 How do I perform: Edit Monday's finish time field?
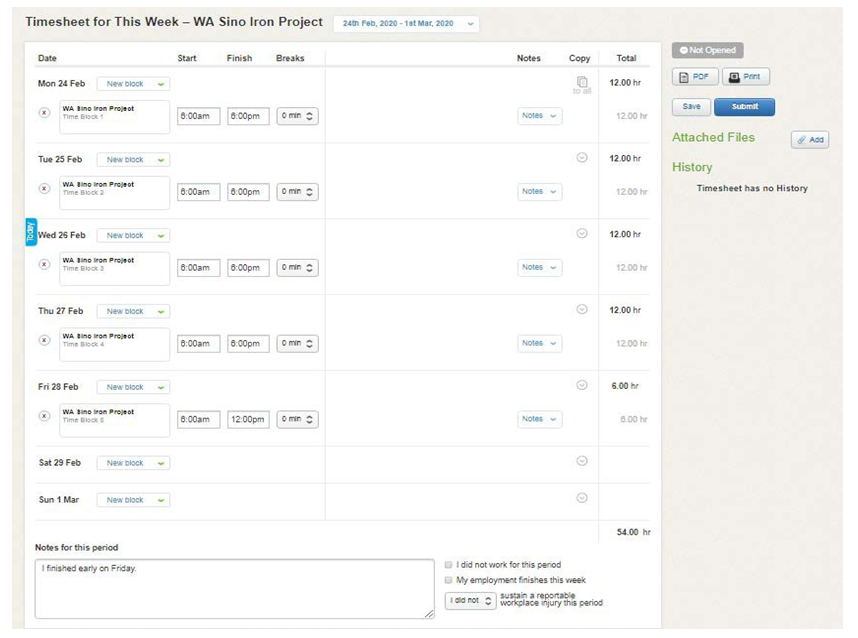coord(248,116)
